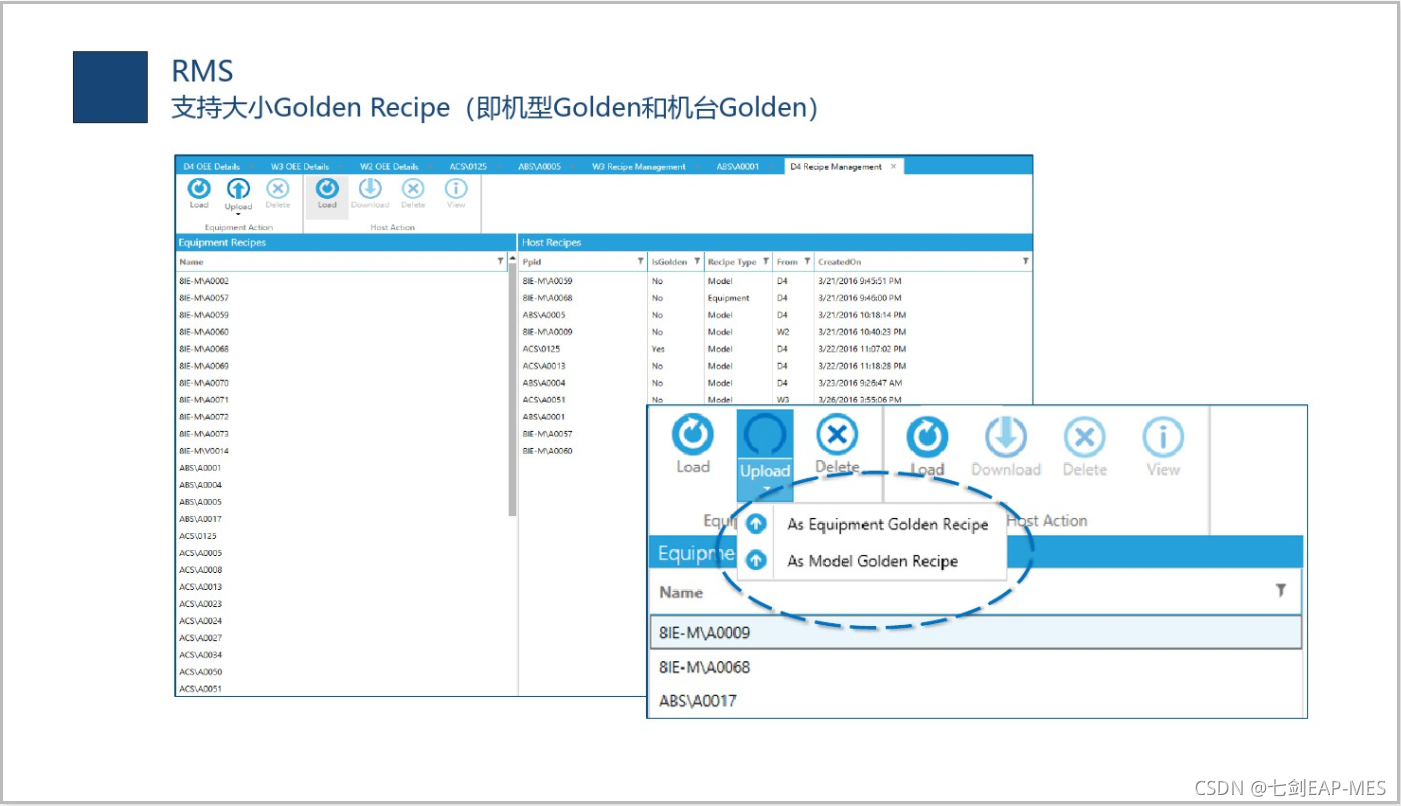The height and width of the screenshot is (806, 1401).
Task: Click the highlighted Host Action Load icon in the main window
Action: pos(327,188)
